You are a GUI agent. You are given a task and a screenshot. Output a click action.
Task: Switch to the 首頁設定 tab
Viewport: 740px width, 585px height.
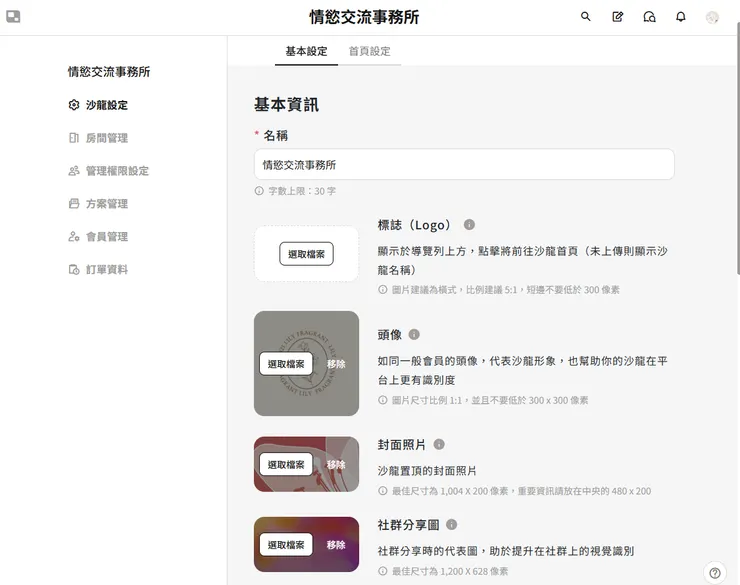point(370,51)
